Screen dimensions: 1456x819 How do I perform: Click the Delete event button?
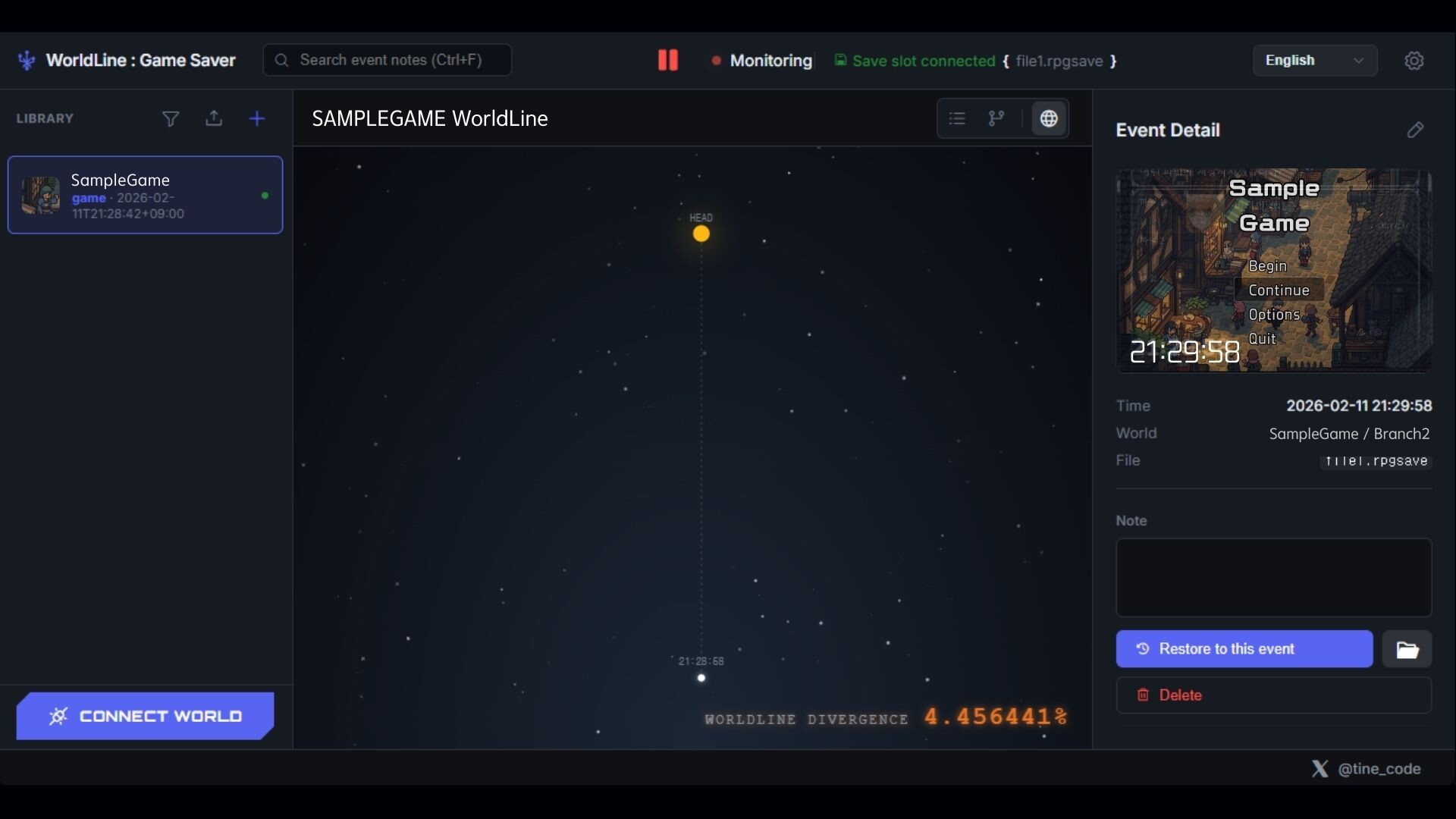point(1273,695)
